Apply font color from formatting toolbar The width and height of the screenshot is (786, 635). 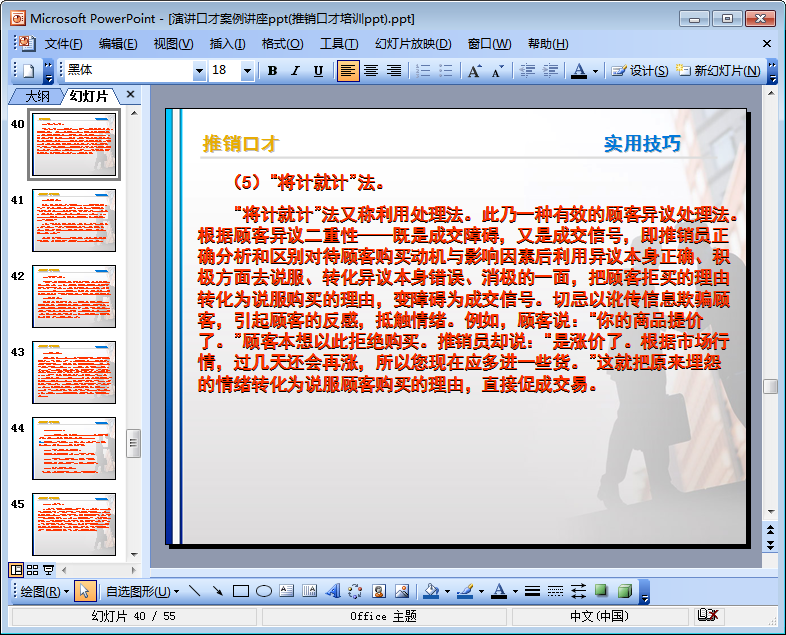579,71
